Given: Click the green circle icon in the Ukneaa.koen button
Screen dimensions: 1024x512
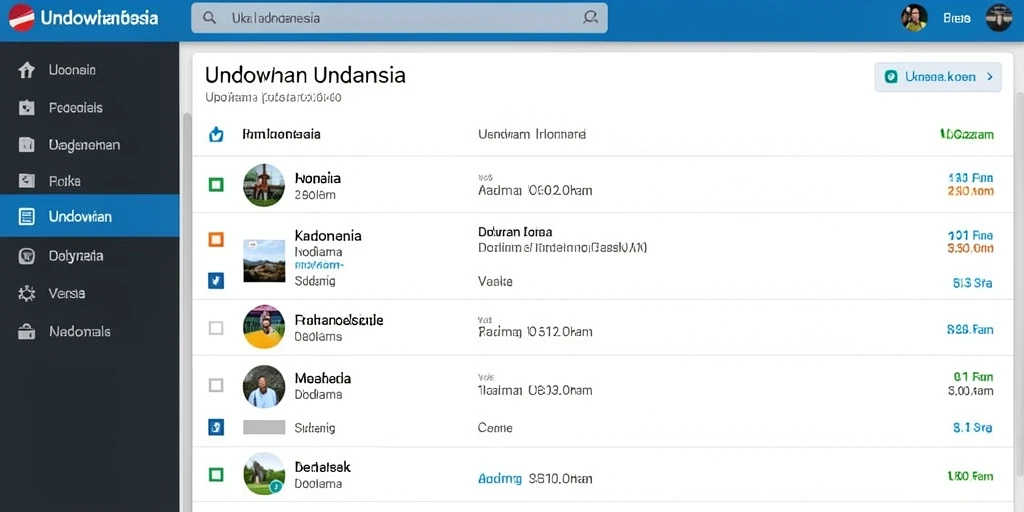Looking at the screenshot, I should pyautogui.click(x=891, y=76).
